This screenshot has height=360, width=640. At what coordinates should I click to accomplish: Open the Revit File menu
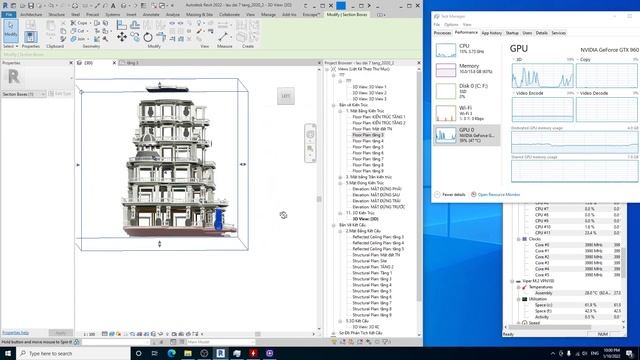point(9,15)
